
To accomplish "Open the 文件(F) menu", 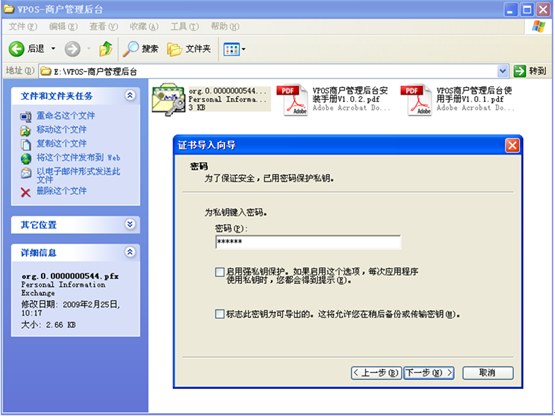I will (23, 27).
